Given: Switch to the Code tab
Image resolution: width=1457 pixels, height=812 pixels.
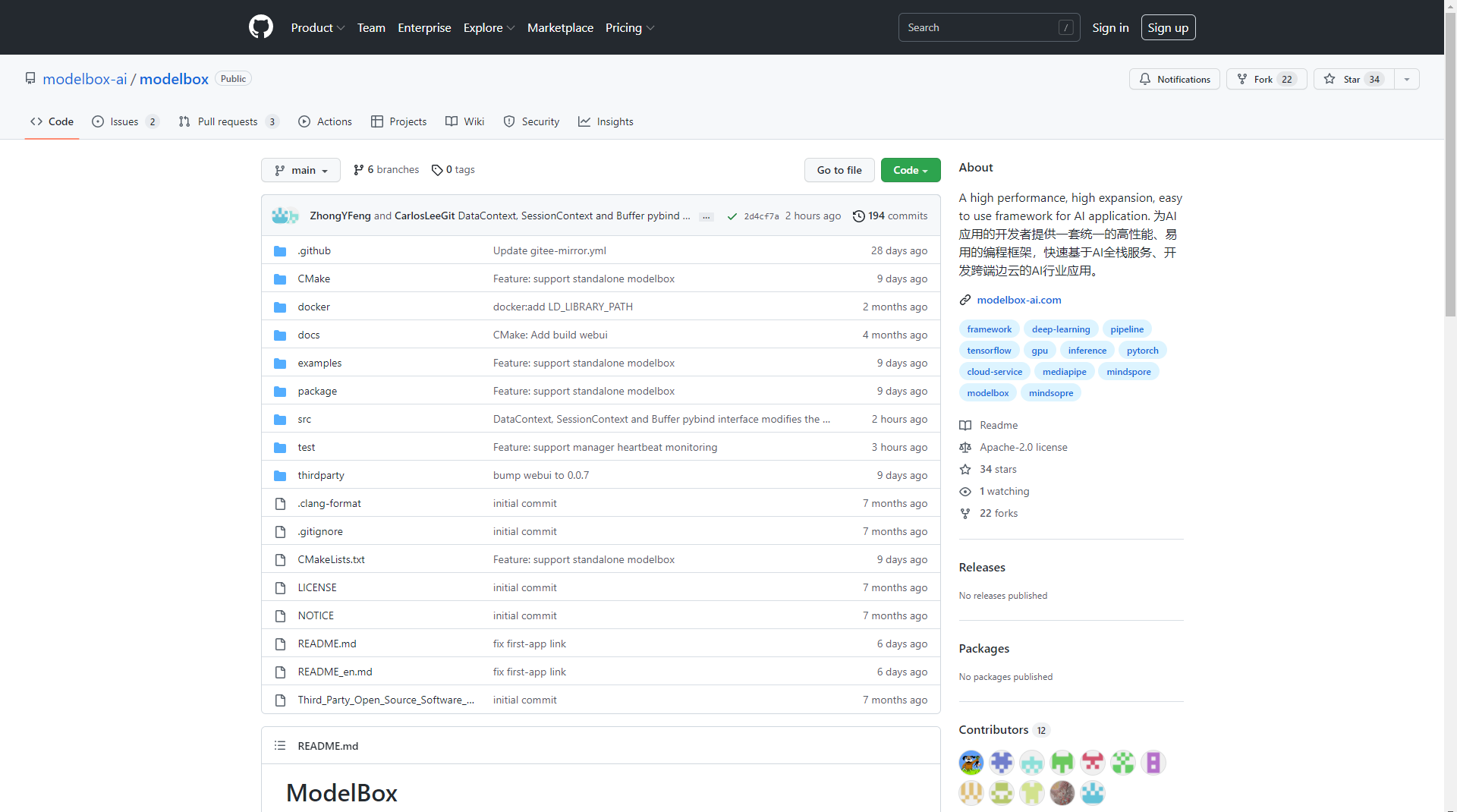Looking at the screenshot, I should pos(52,121).
